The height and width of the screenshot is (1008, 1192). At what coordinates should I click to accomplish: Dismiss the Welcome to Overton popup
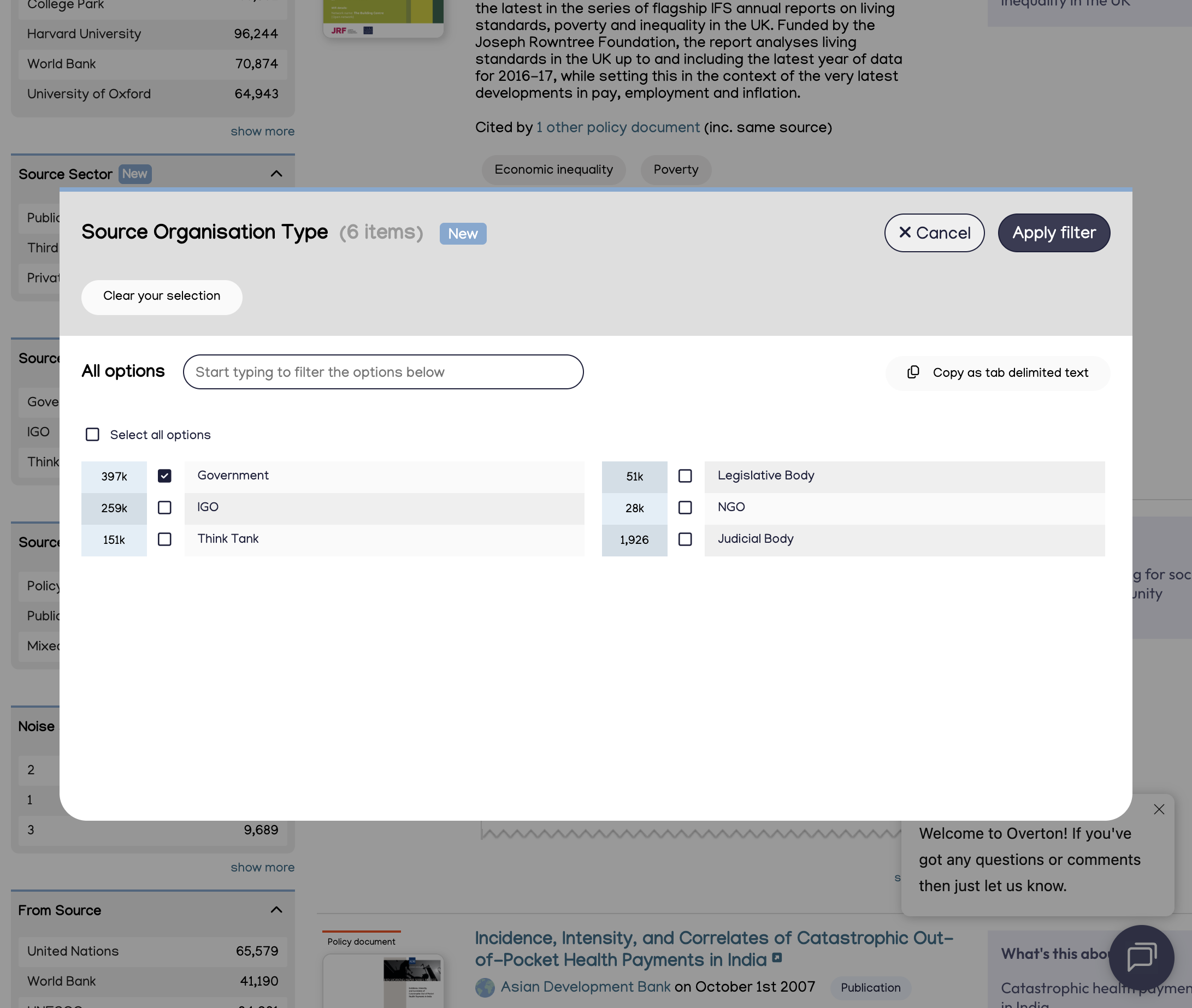tap(1158, 809)
